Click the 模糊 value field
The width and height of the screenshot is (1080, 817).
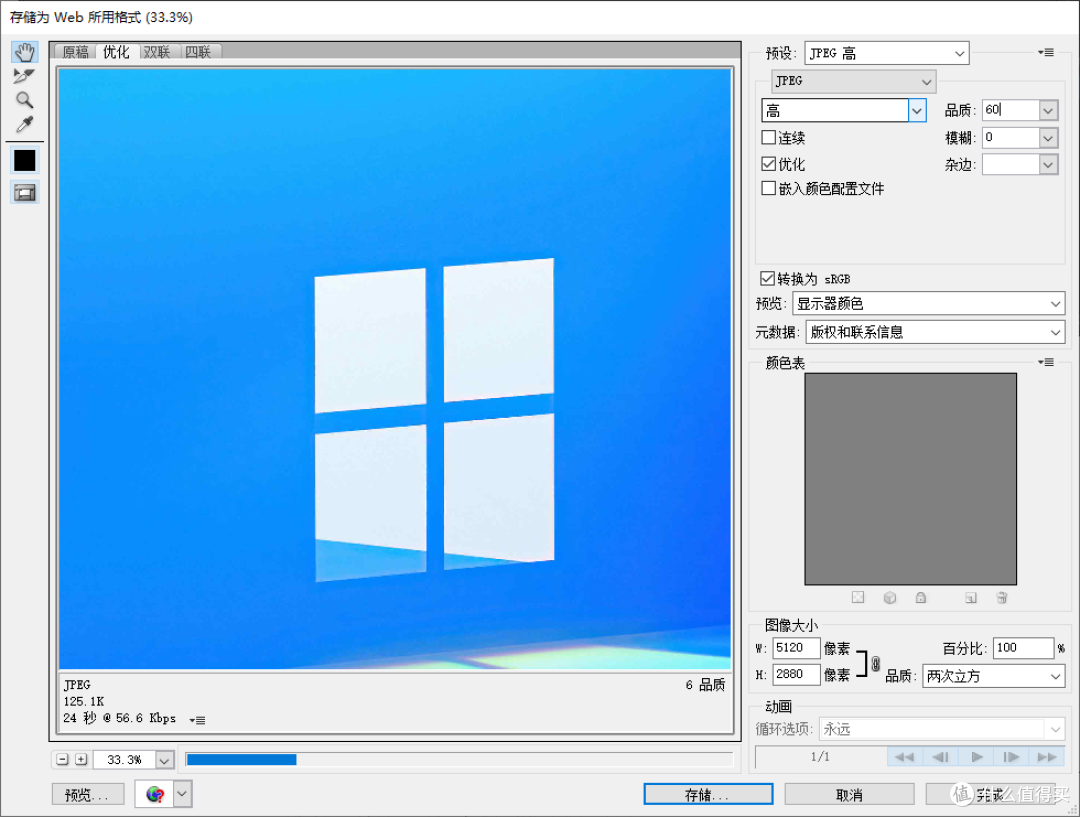coord(1010,138)
